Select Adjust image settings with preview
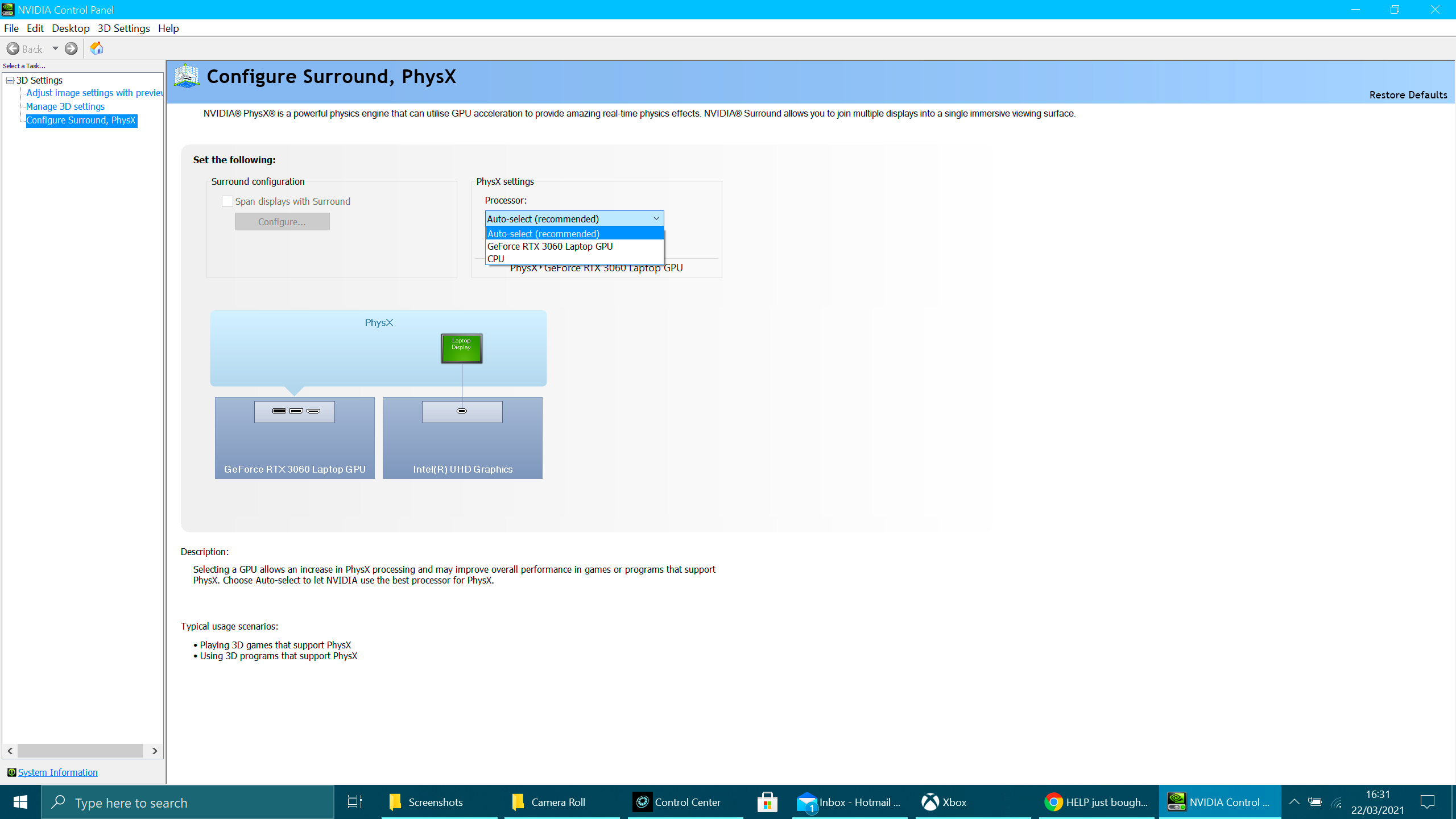Screen dimensions: 1456x819 tap(94, 93)
